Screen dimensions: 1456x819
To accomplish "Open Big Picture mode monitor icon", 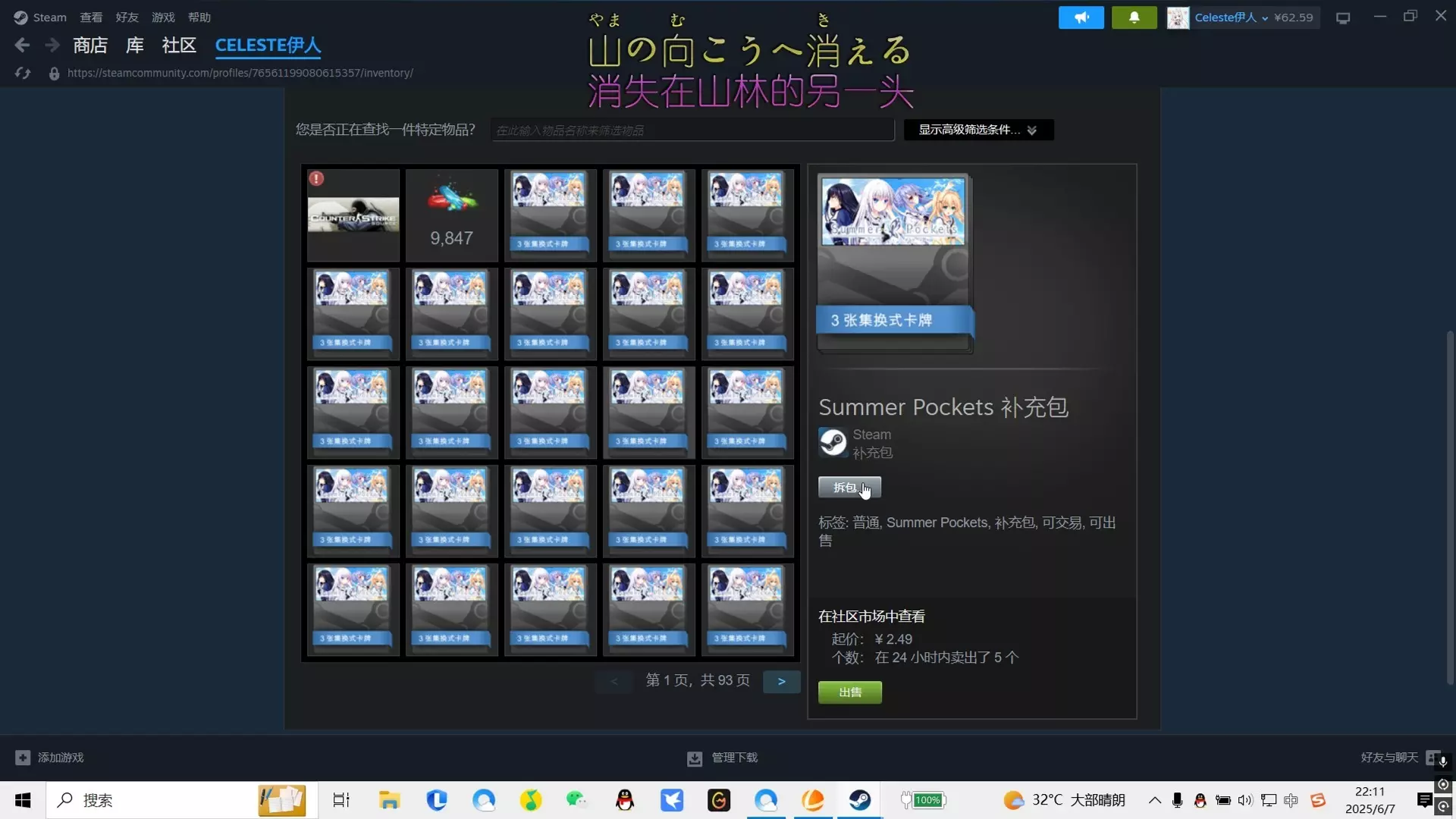I will click(1343, 18).
